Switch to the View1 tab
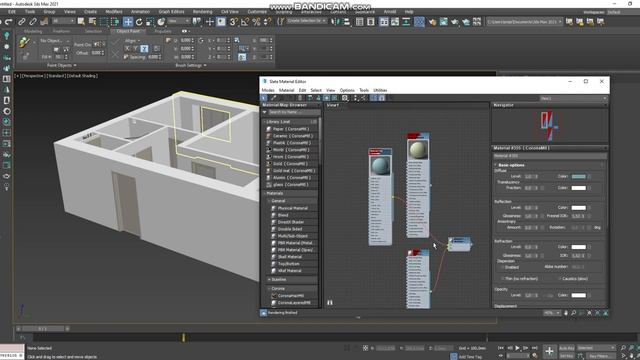The width and height of the screenshot is (640, 360). click(333, 105)
